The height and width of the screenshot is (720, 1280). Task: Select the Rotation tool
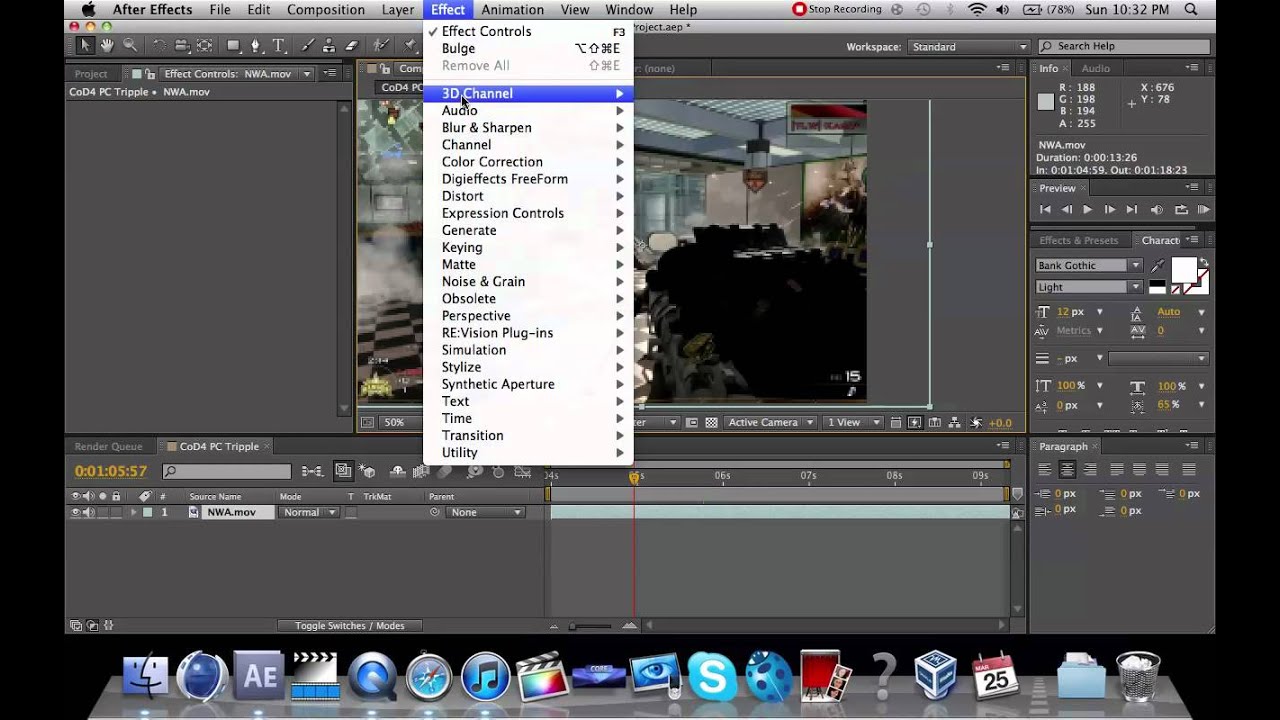pos(159,46)
